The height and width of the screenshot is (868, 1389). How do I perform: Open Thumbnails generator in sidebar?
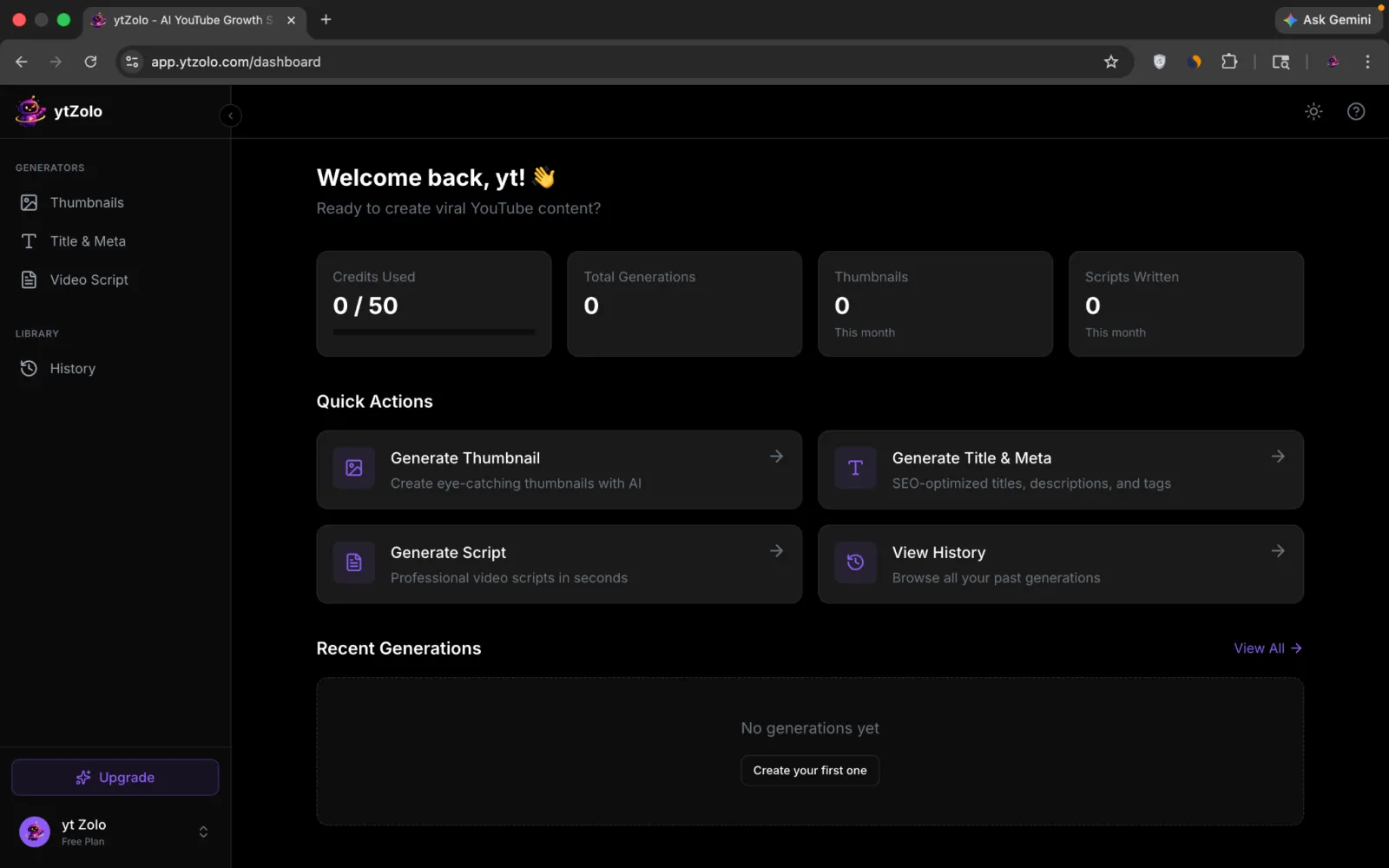tap(86, 202)
